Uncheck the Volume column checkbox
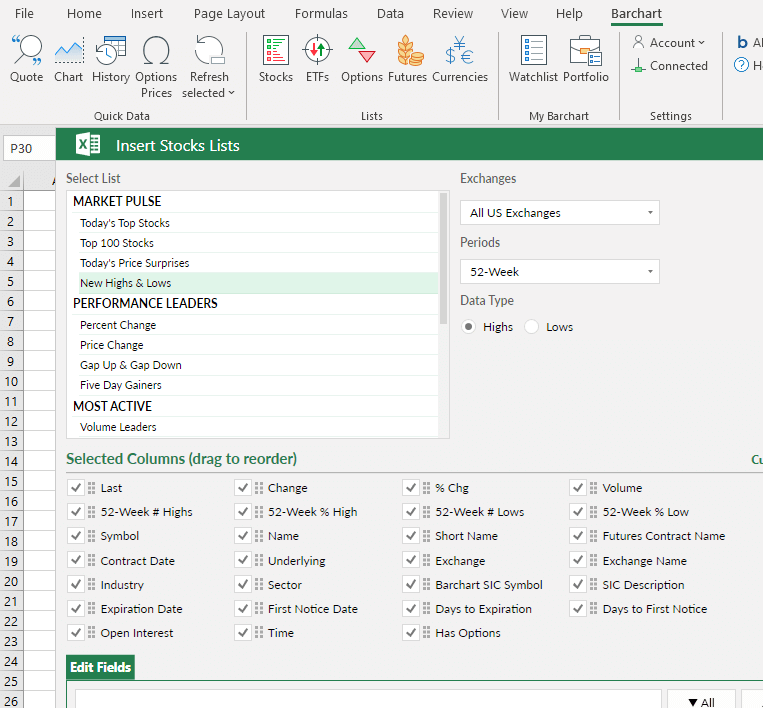 click(578, 488)
